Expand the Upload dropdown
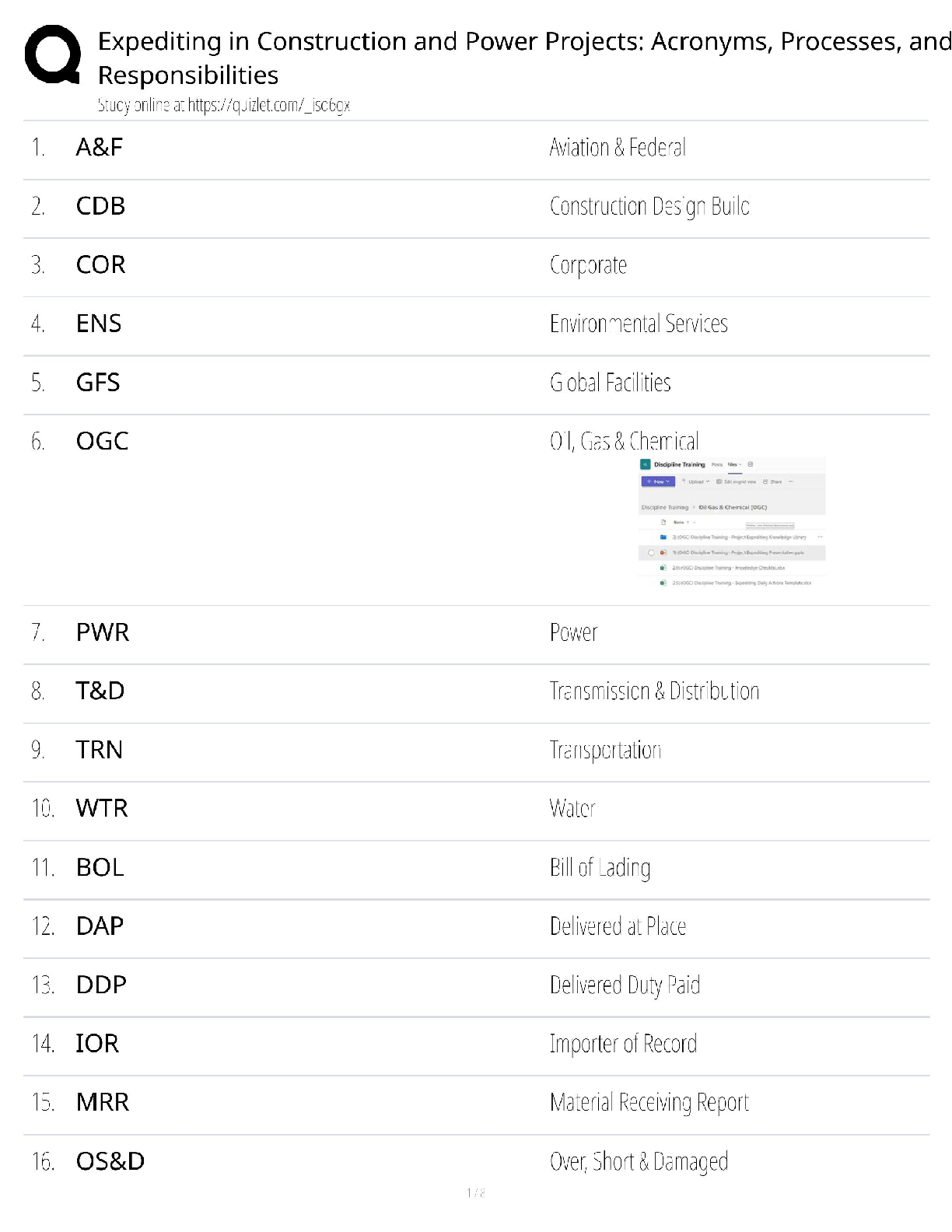Screen dimensions: 952x1232 (707, 481)
